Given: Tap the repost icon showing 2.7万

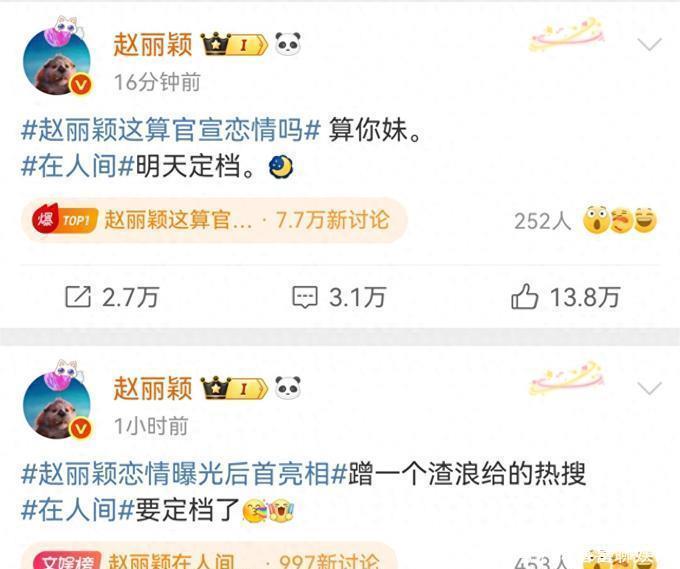Looking at the screenshot, I should 78,297.
